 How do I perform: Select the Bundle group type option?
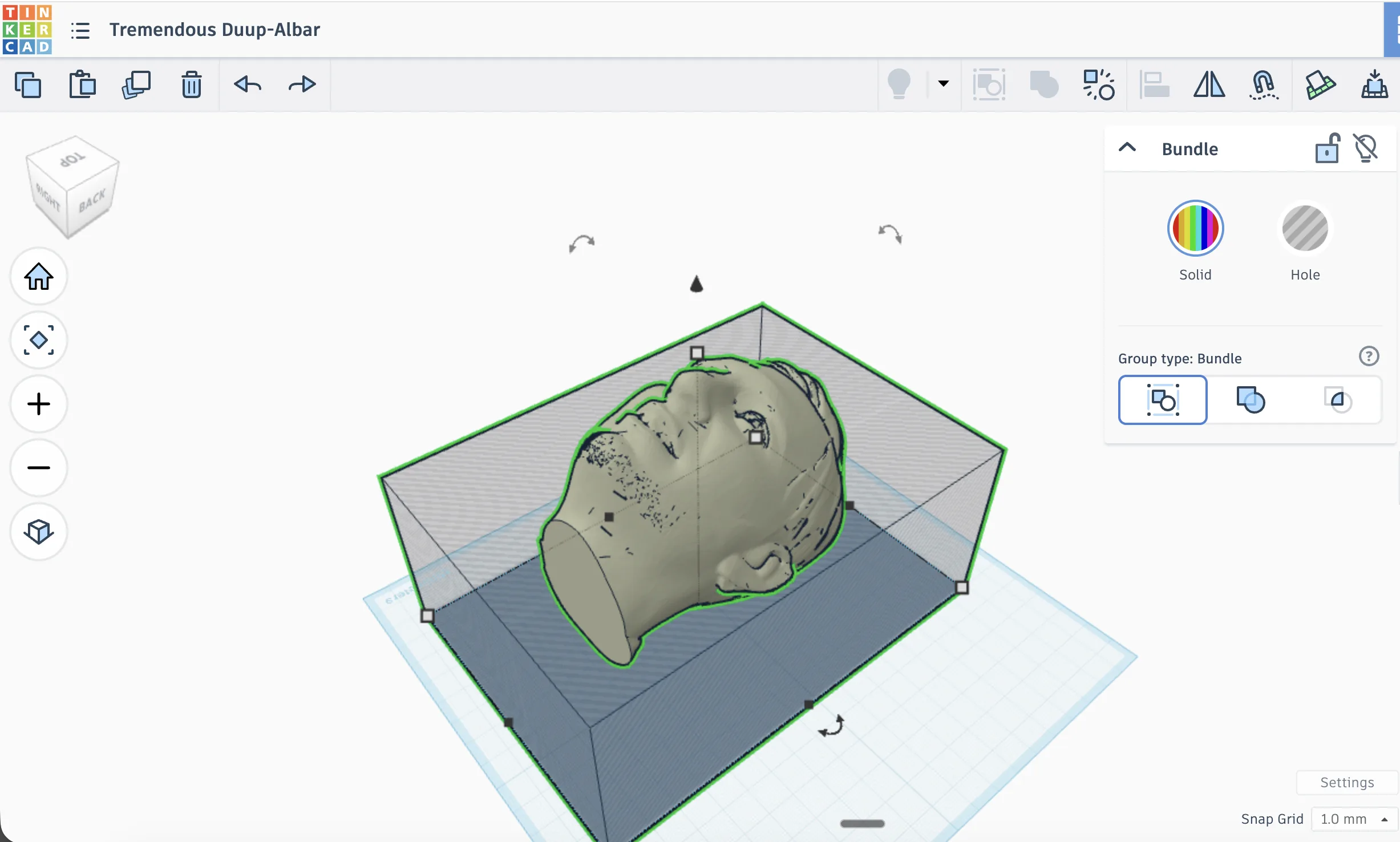tap(1163, 400)
